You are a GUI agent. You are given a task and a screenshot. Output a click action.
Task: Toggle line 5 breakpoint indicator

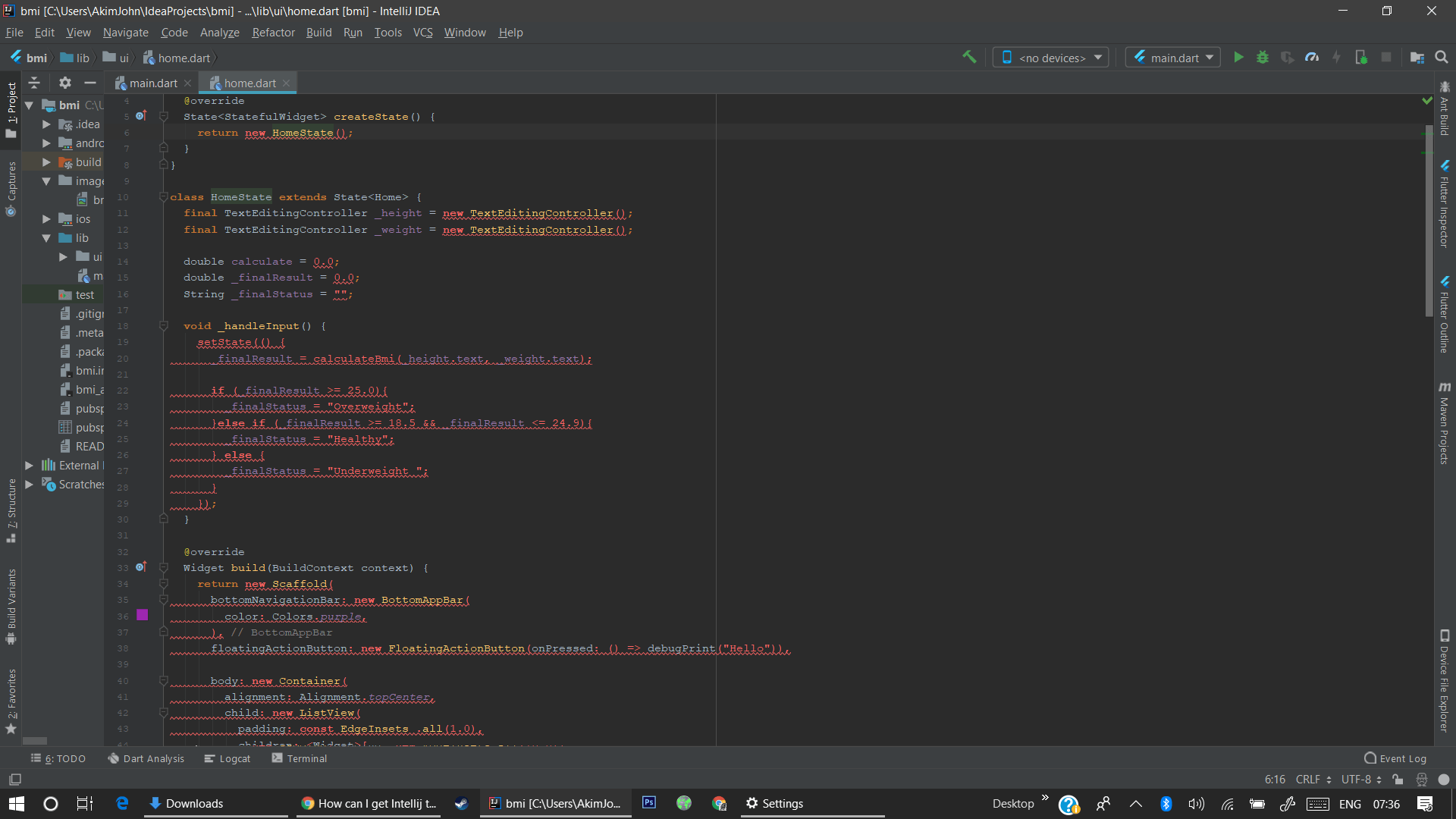coord(142,116)
